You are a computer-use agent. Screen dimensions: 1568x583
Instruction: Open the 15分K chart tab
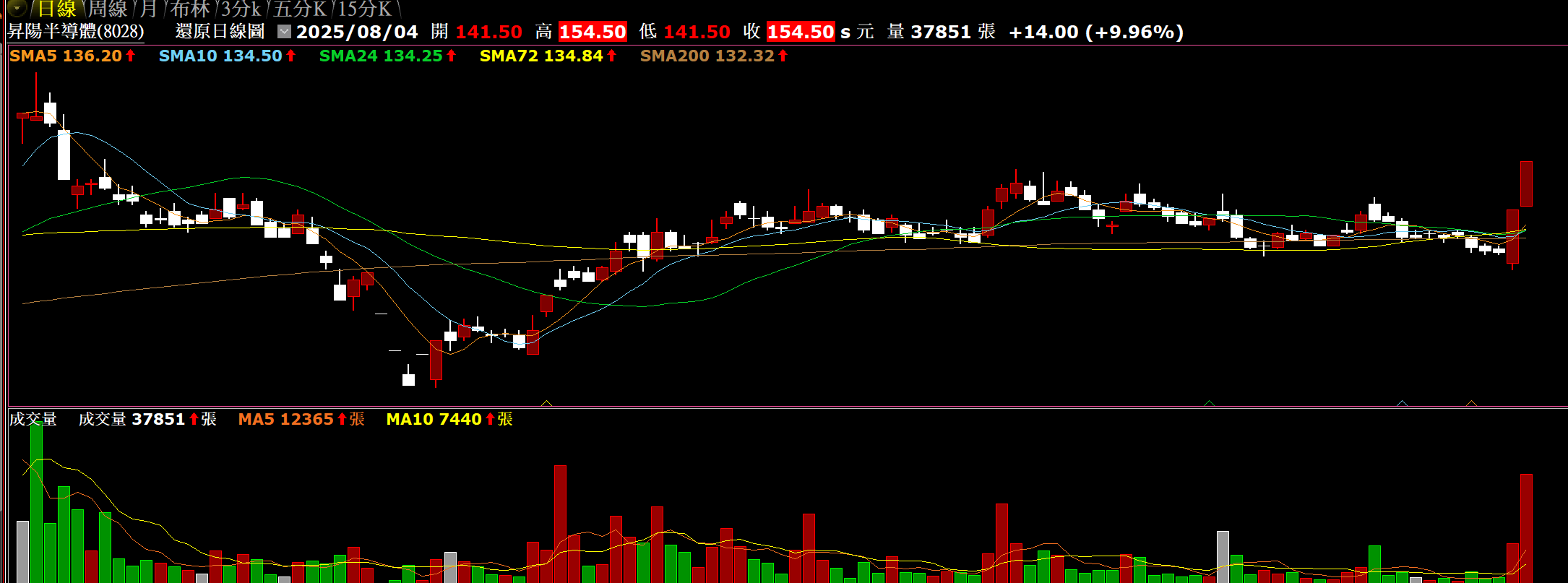365,9
